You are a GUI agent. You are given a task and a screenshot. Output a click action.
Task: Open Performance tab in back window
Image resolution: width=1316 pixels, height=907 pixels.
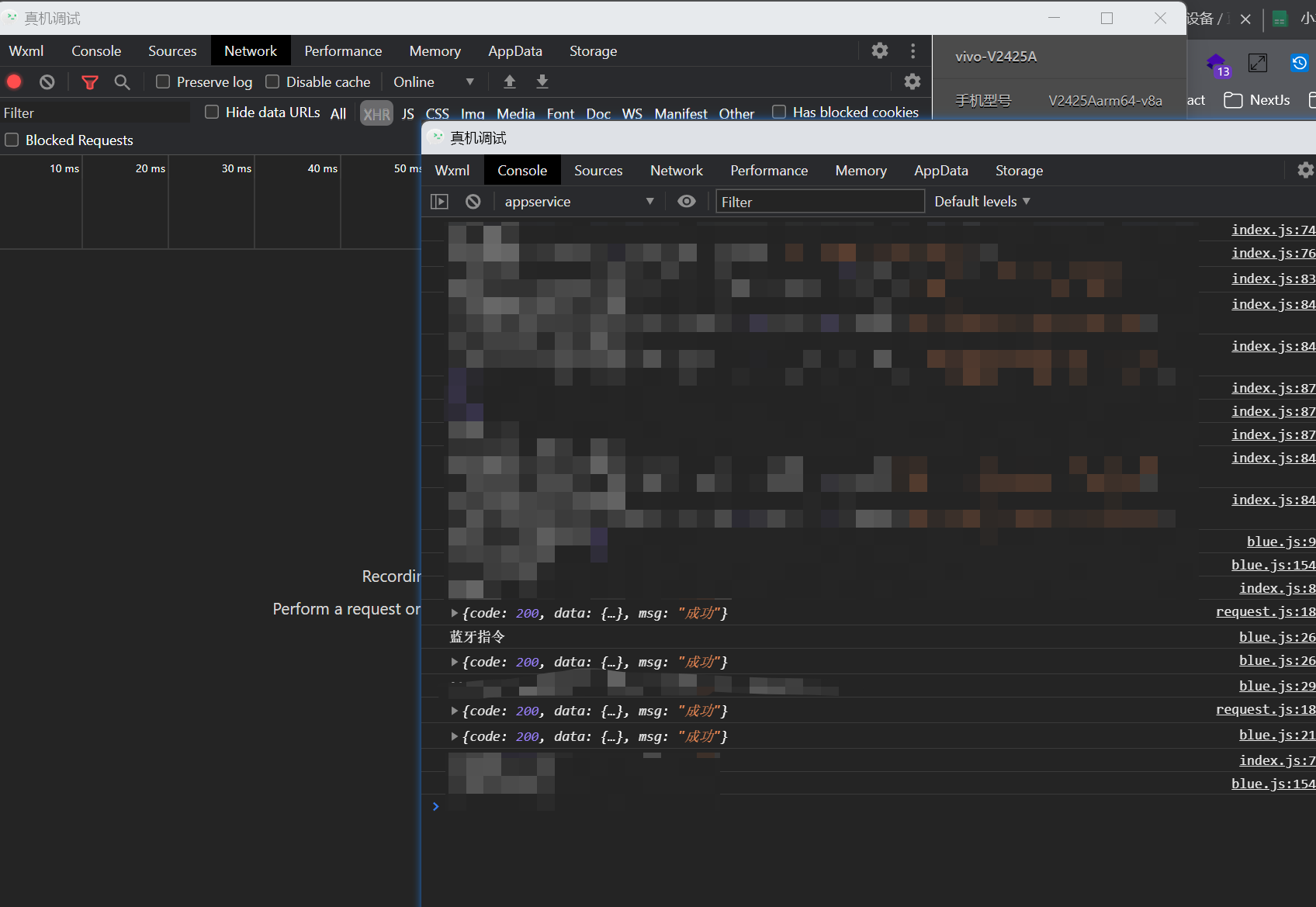[343, 50]
